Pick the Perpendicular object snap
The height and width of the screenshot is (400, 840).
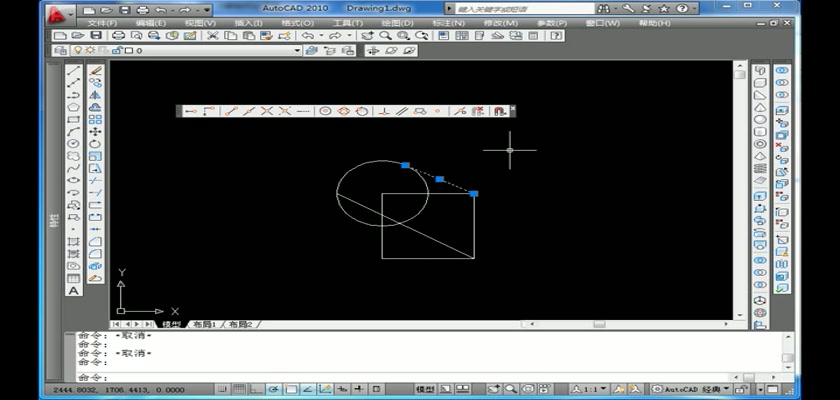384,111
